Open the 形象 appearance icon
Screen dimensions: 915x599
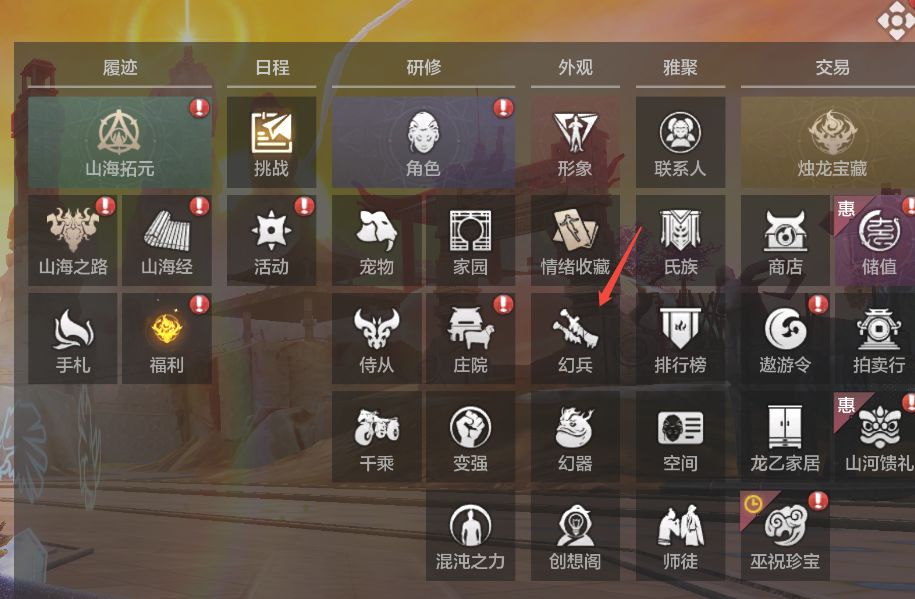pyautogui.click(x=575, y=142)
